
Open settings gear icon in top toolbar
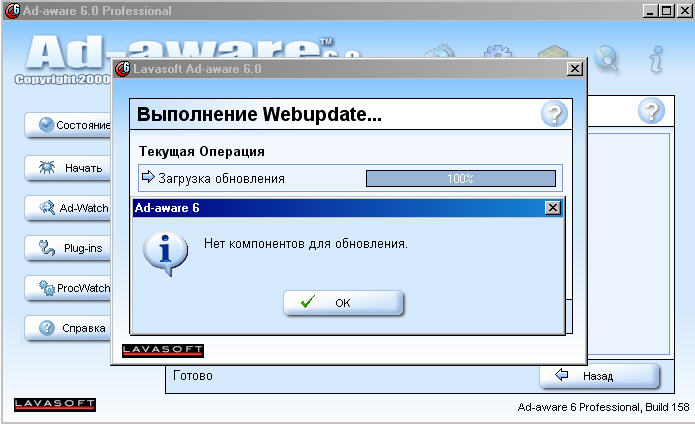point(498,51)
